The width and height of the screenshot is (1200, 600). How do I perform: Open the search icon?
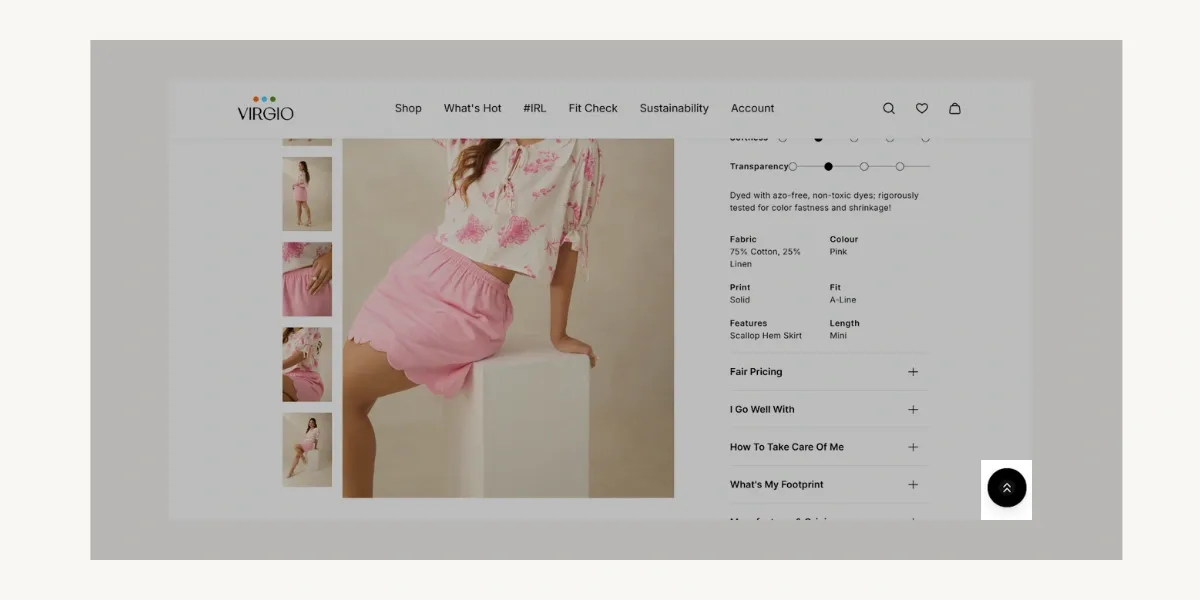(x=888, y=108)
